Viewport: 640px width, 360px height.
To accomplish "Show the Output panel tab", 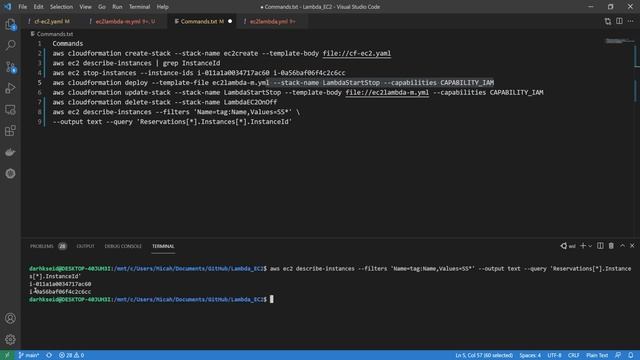I will coord(85,246).
